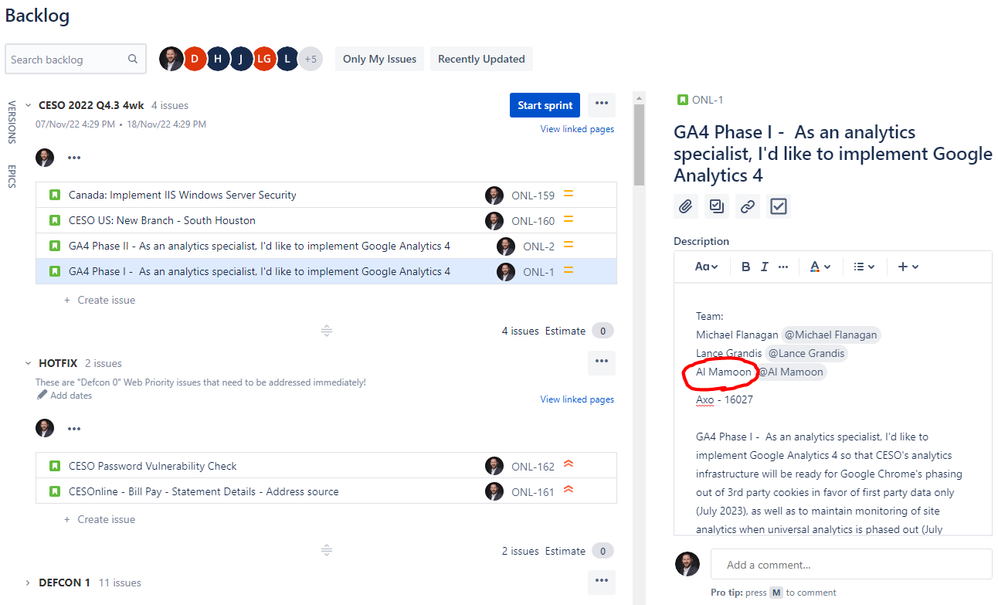Toggle the Recently Updated filter

point(481,59)
